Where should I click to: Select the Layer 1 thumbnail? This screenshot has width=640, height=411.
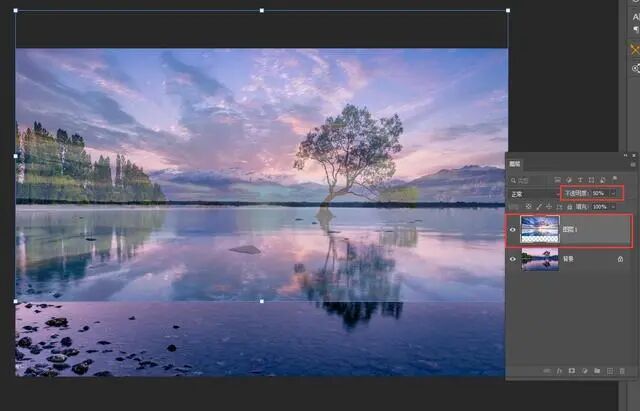point(540,229)
